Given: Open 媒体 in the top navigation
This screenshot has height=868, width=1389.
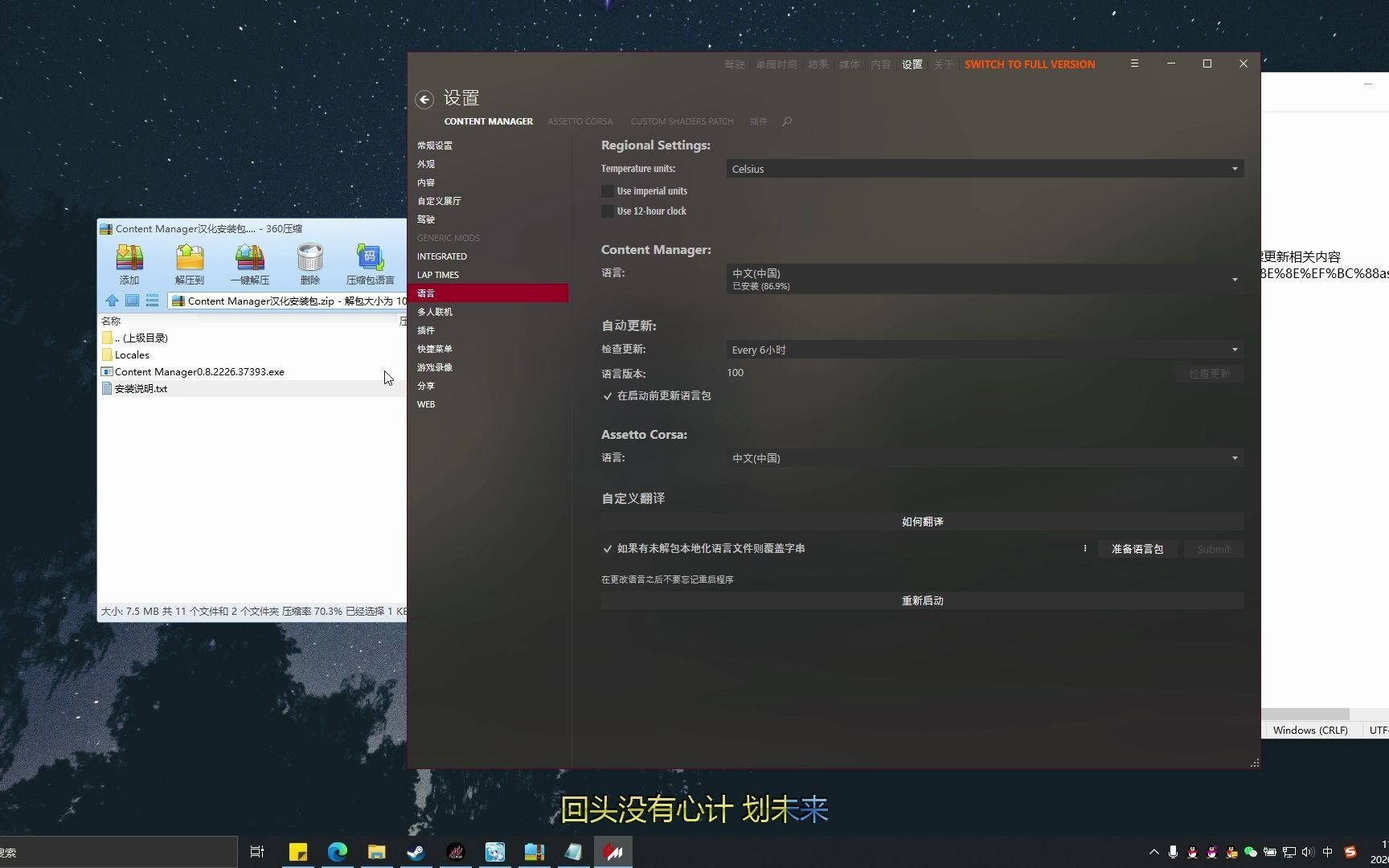Looking at the screenshot, I should coord(850,64).
